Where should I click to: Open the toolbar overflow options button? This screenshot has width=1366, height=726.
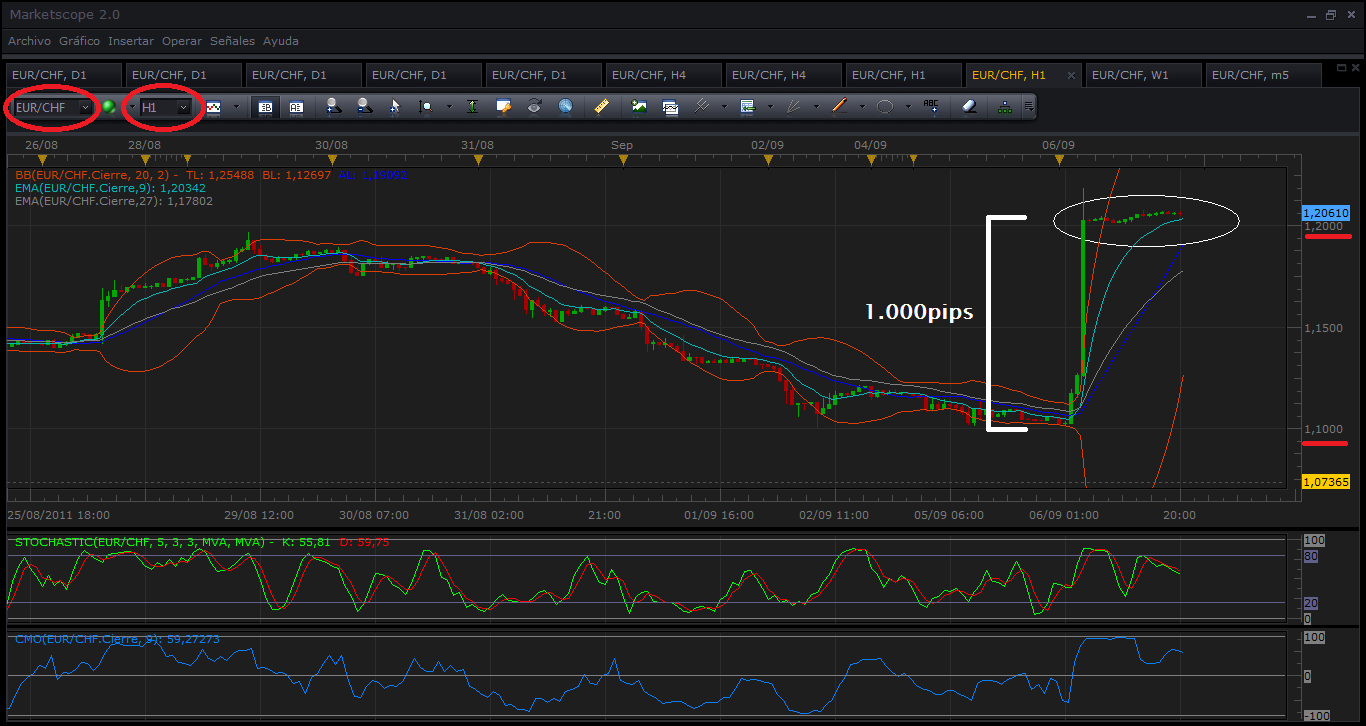(1029, 107)
